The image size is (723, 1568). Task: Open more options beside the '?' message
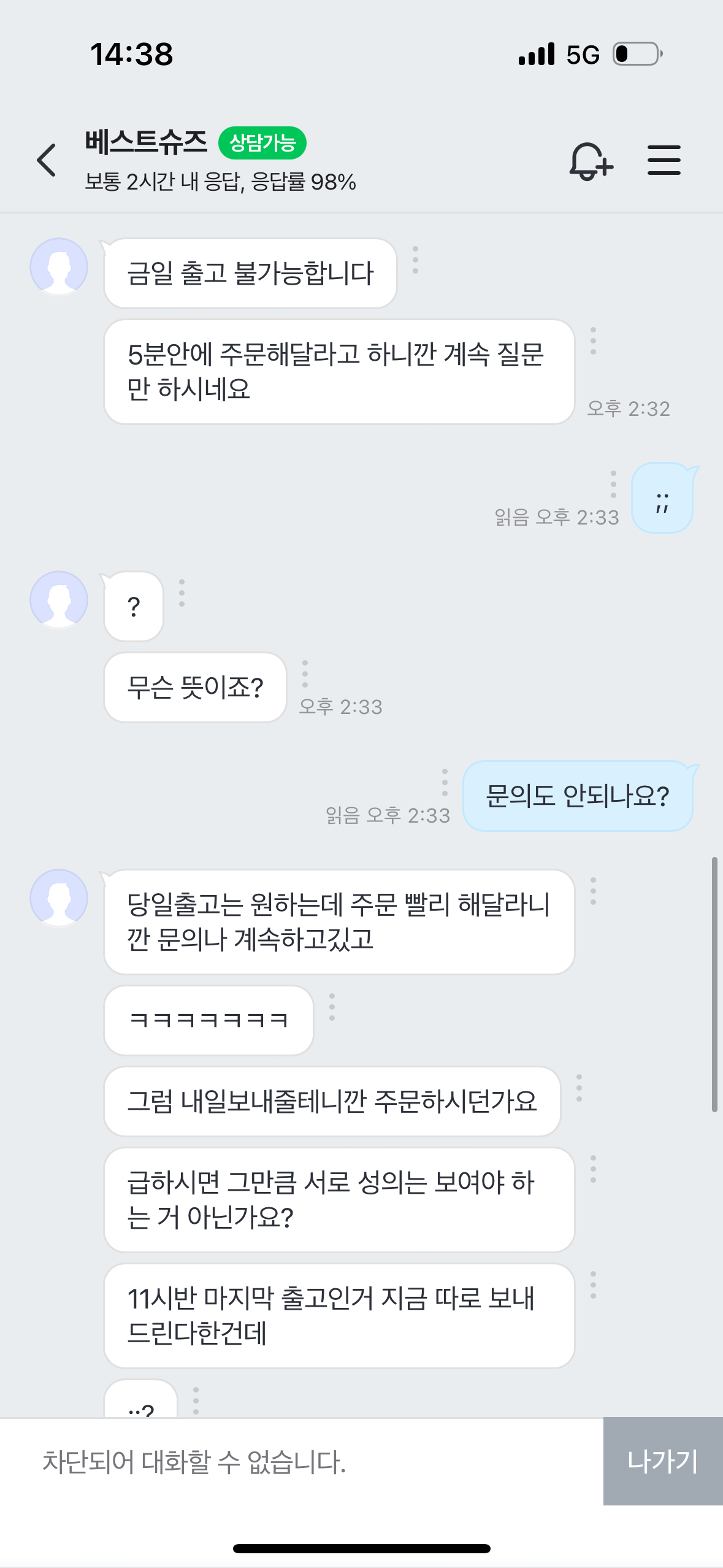(x=182, y=593)
